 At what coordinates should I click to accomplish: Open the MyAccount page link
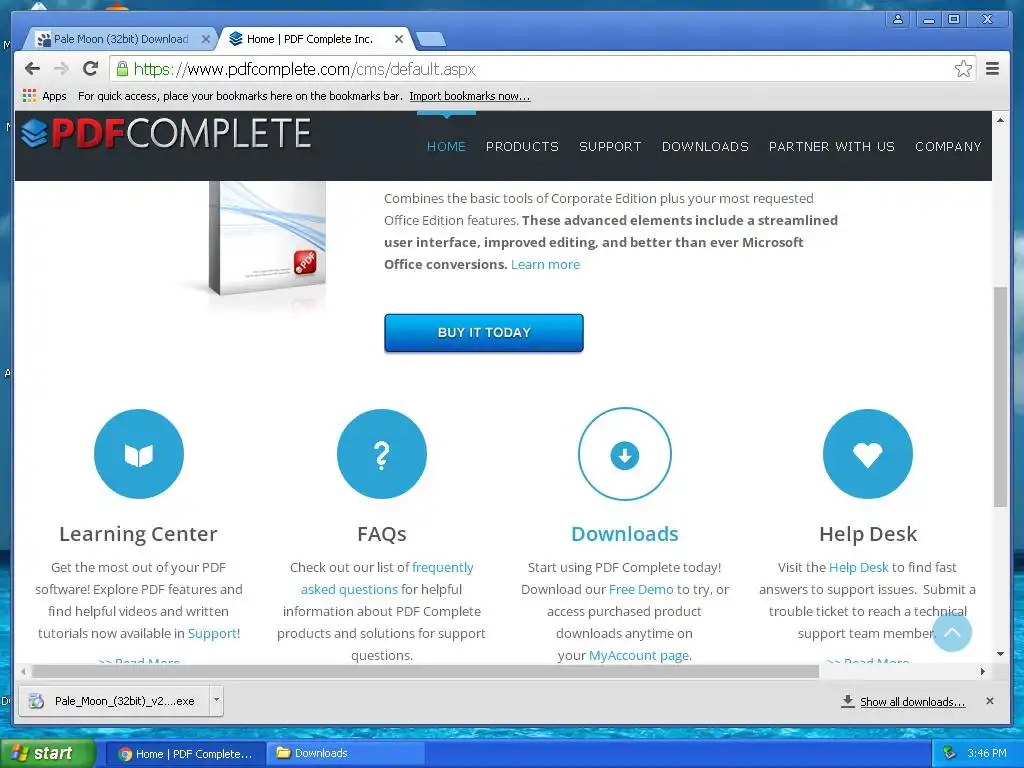click(x=640, y=655)
